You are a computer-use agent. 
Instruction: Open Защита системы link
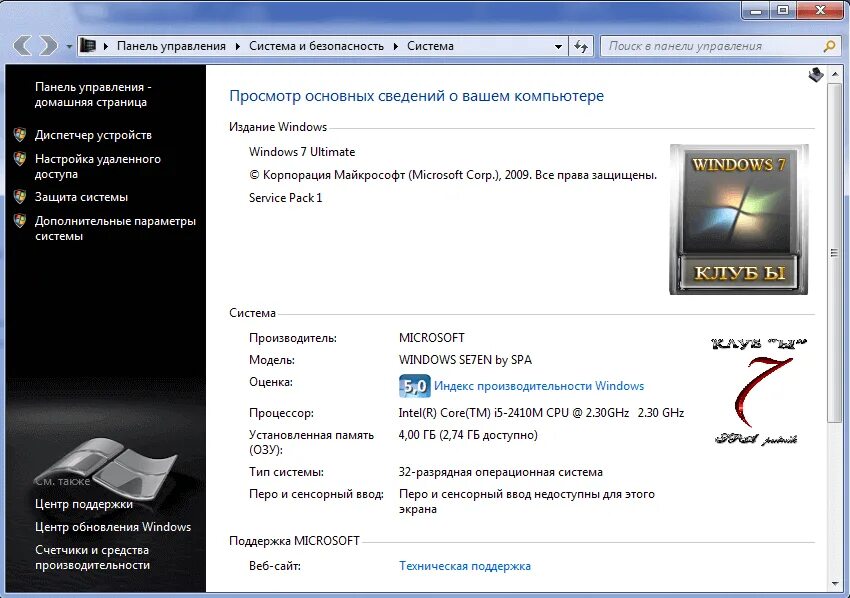click(81, 197)
